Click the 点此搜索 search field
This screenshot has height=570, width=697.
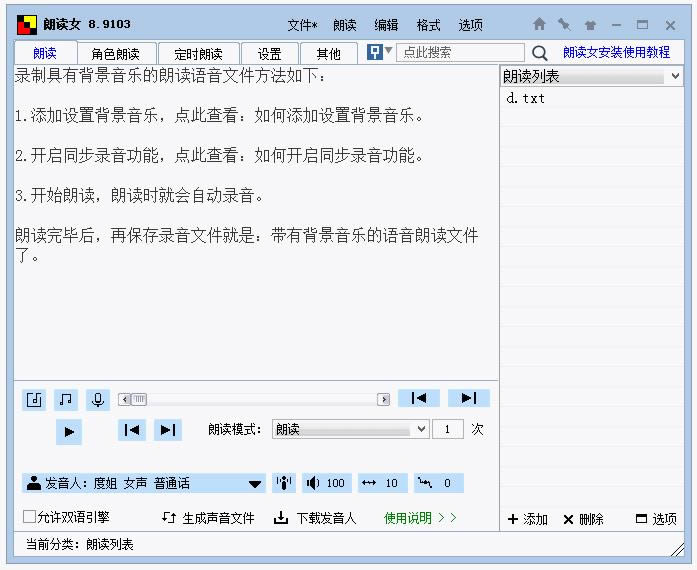coord(460,52)
